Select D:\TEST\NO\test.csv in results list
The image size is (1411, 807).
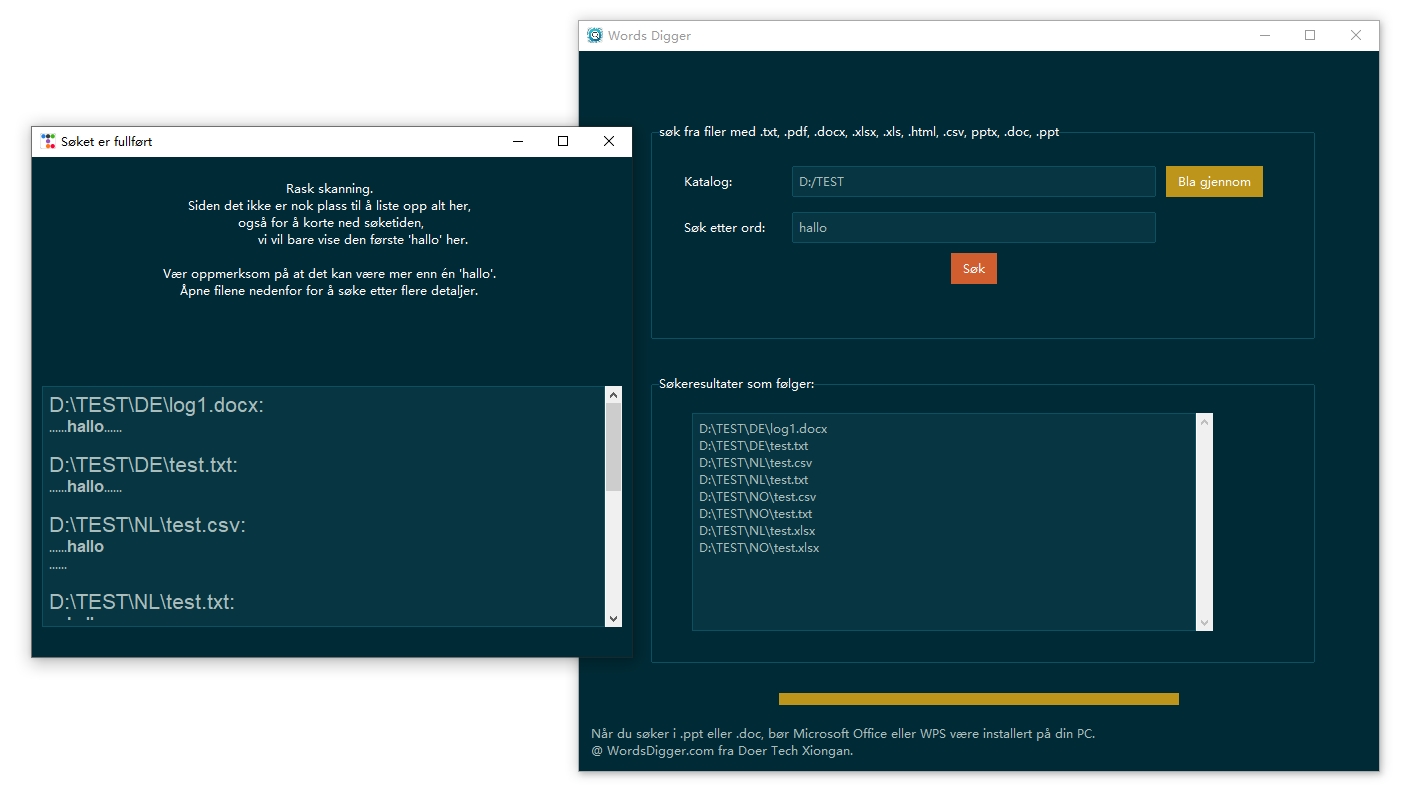click(x=758, y=497)
